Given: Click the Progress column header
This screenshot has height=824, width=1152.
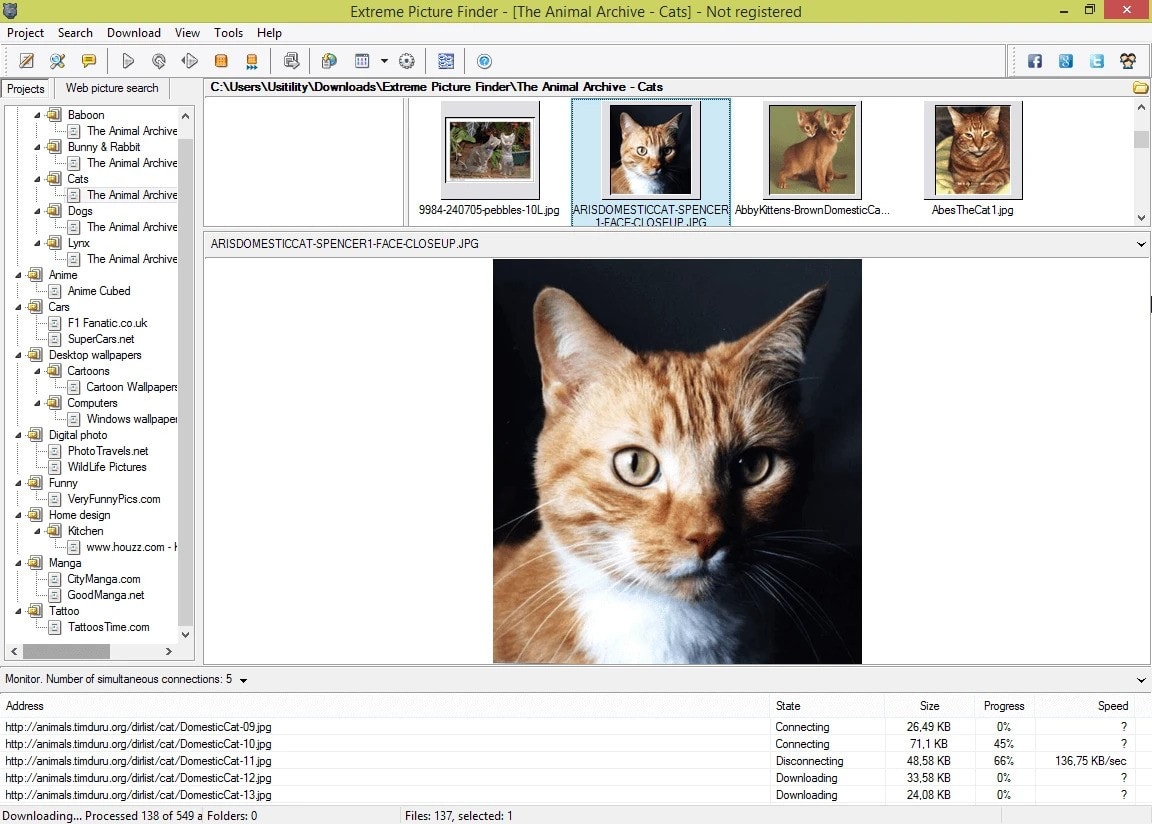Looking at the screenshot, I should tap(1003, 705).
